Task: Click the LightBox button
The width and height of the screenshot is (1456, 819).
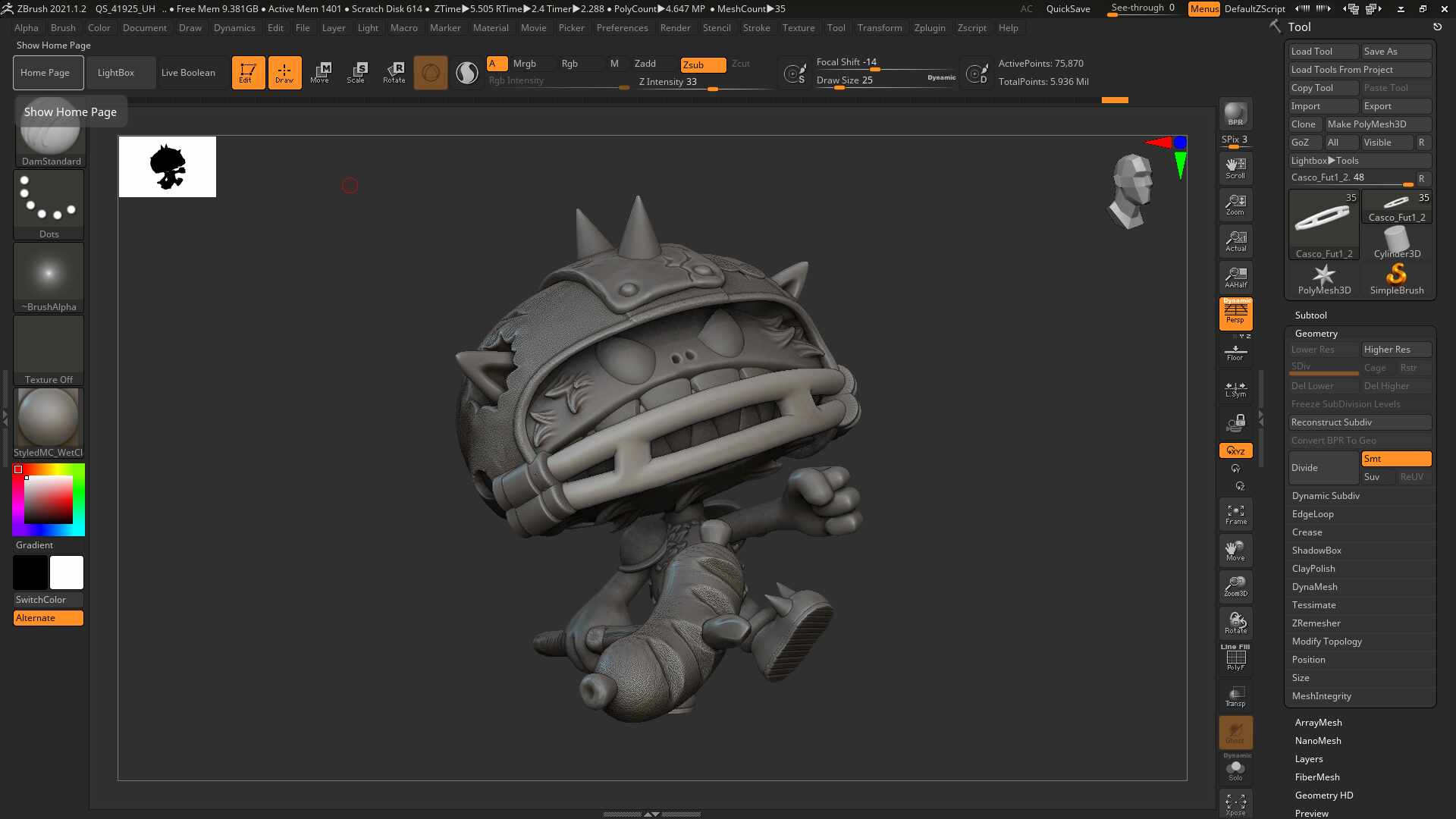Action: click(x=116, y=73)
